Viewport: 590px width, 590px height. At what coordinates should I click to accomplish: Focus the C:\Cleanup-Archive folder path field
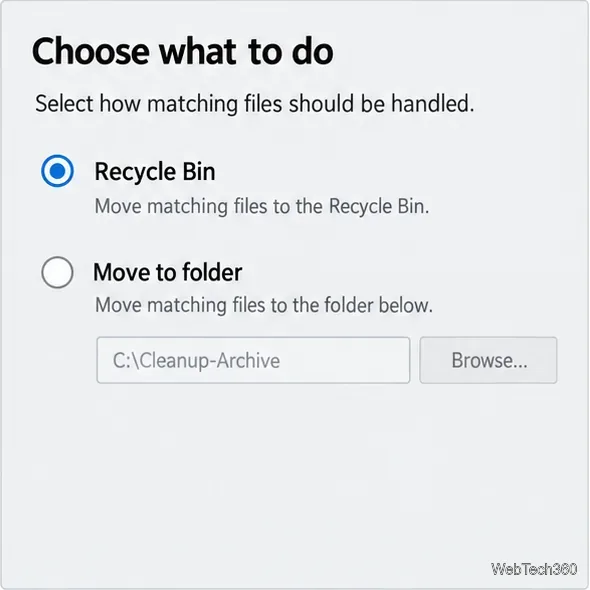253,360
